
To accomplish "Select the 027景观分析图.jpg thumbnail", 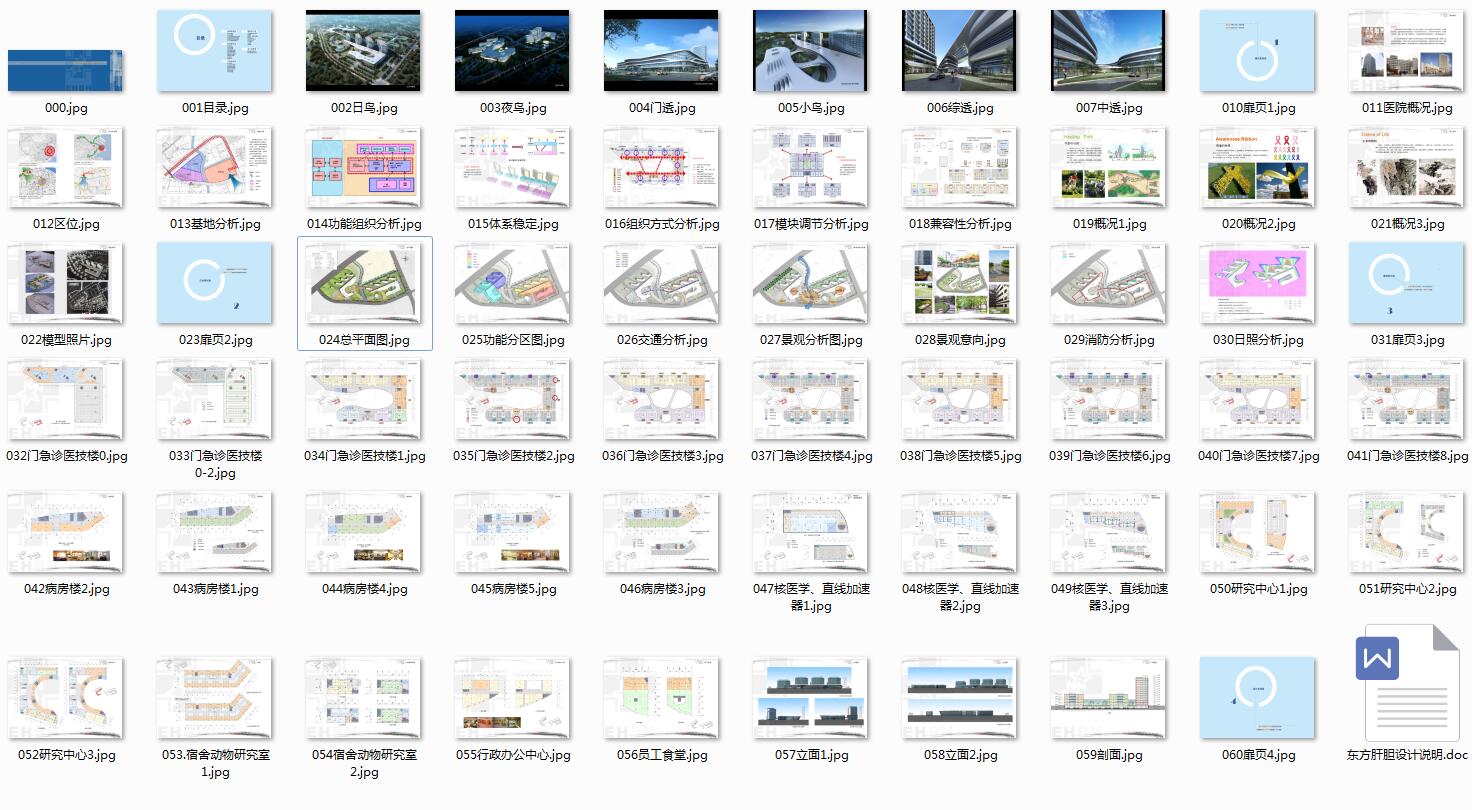I will click(x=811, y=283).
